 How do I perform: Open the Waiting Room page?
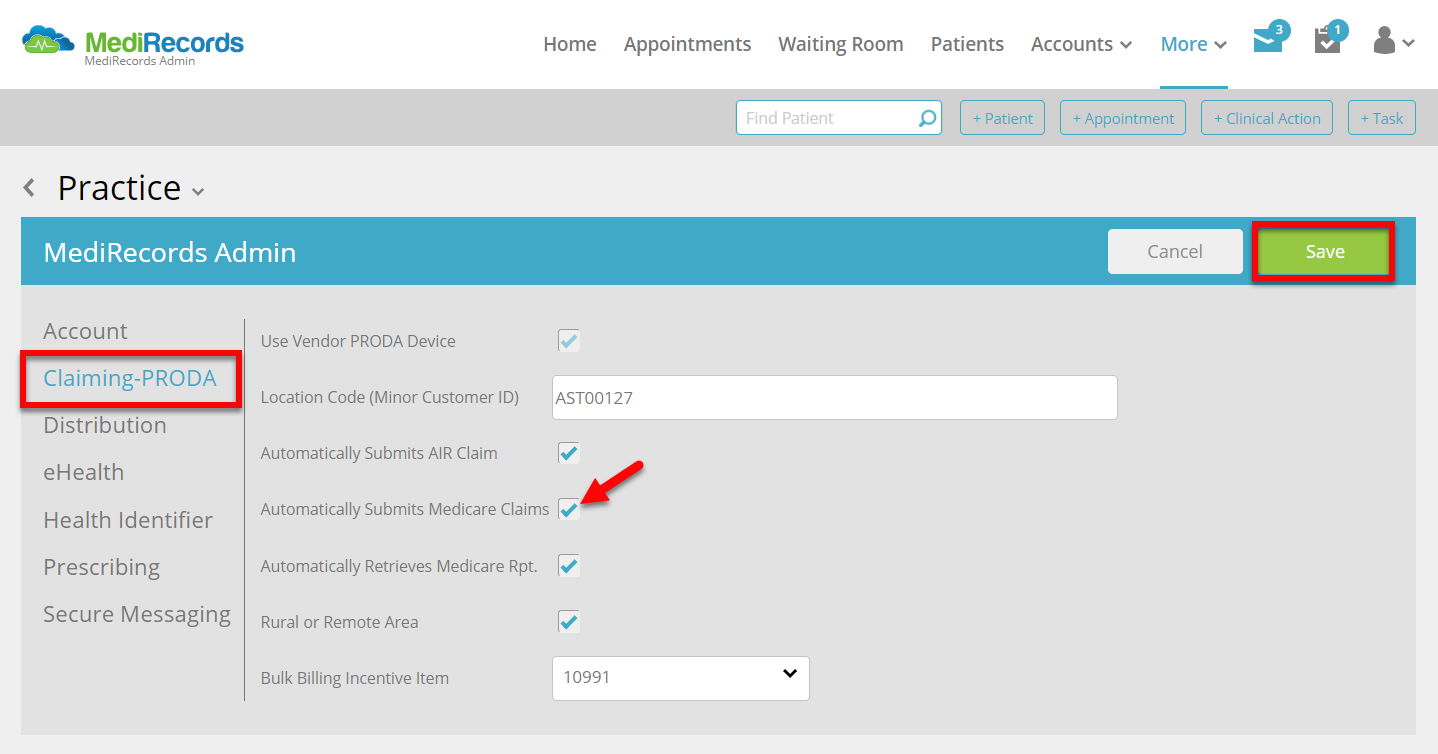pyautogui.click(x=841, y=44)
